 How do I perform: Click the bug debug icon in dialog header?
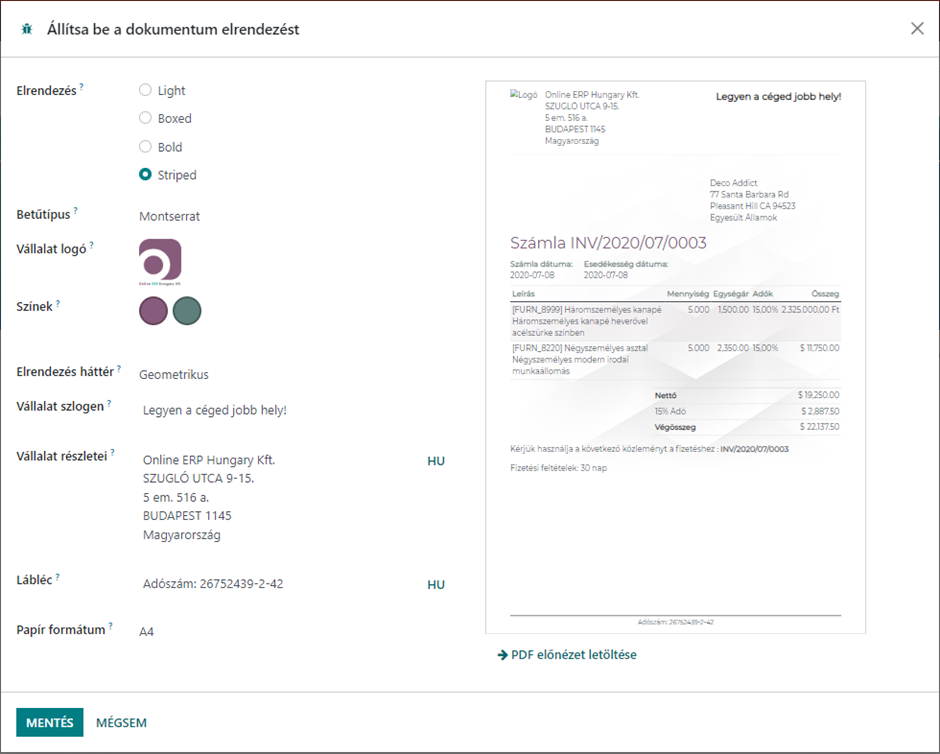(26, 29)
